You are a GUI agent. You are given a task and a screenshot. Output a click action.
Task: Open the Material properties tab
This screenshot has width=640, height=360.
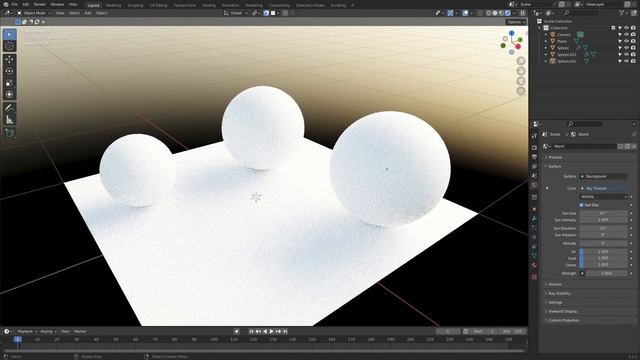(x=534, y=265)
